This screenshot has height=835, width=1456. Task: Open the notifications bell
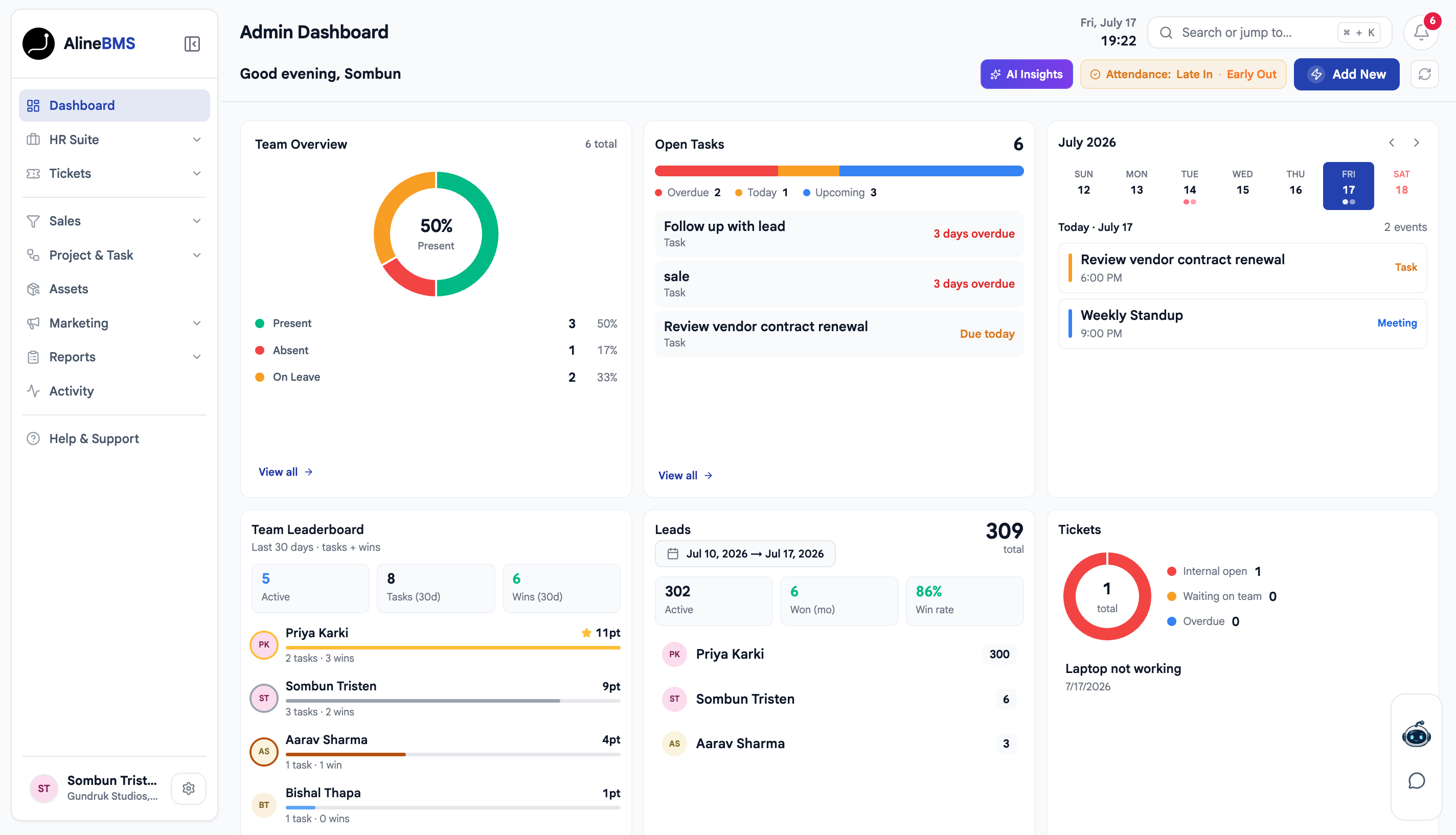[x=1421, y=33]
